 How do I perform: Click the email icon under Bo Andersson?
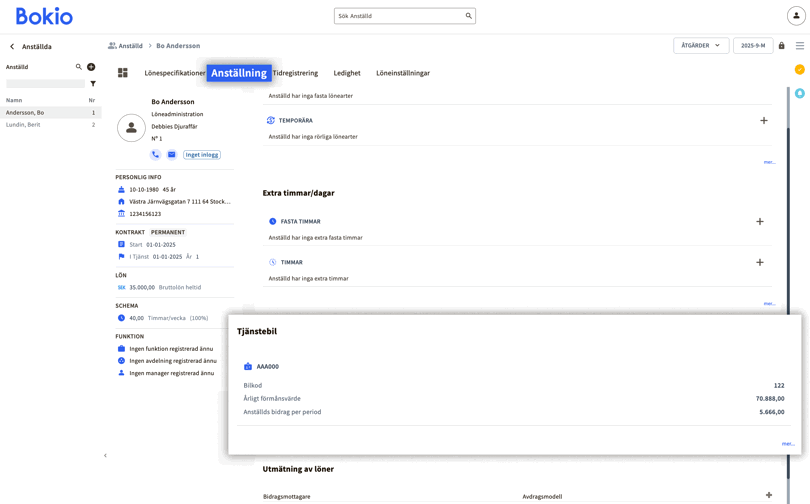click(171, 155)
